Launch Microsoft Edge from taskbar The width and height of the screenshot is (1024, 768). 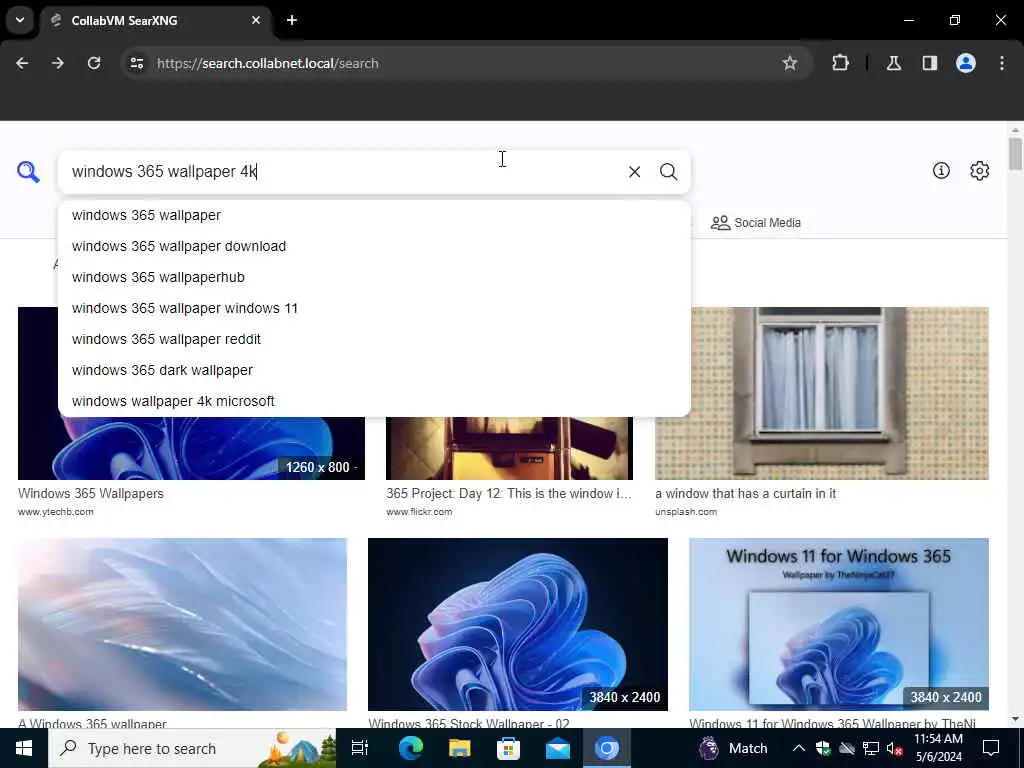[410, 748]
